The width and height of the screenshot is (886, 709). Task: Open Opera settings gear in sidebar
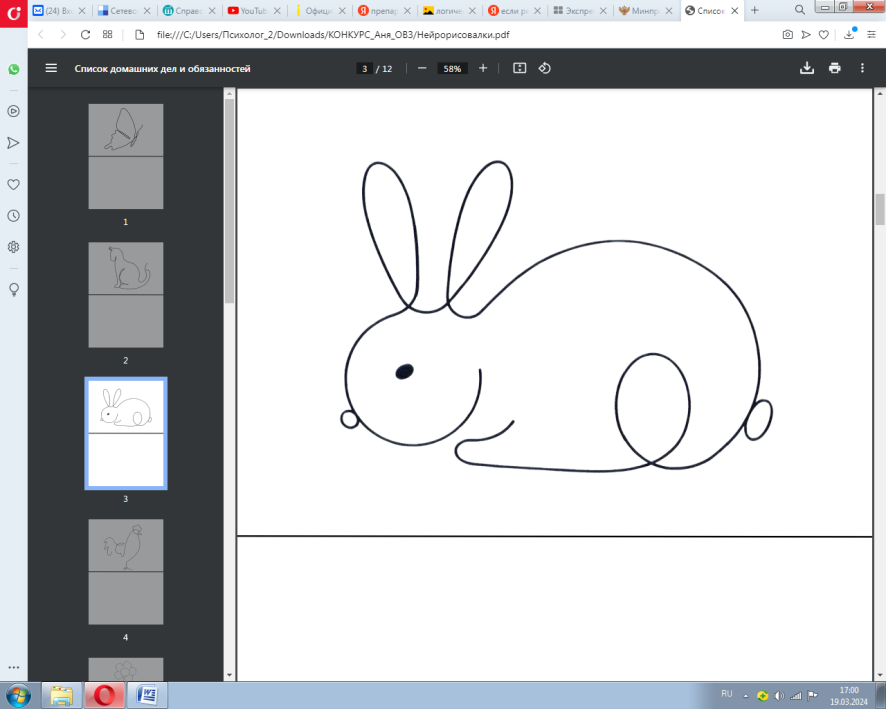14,247
